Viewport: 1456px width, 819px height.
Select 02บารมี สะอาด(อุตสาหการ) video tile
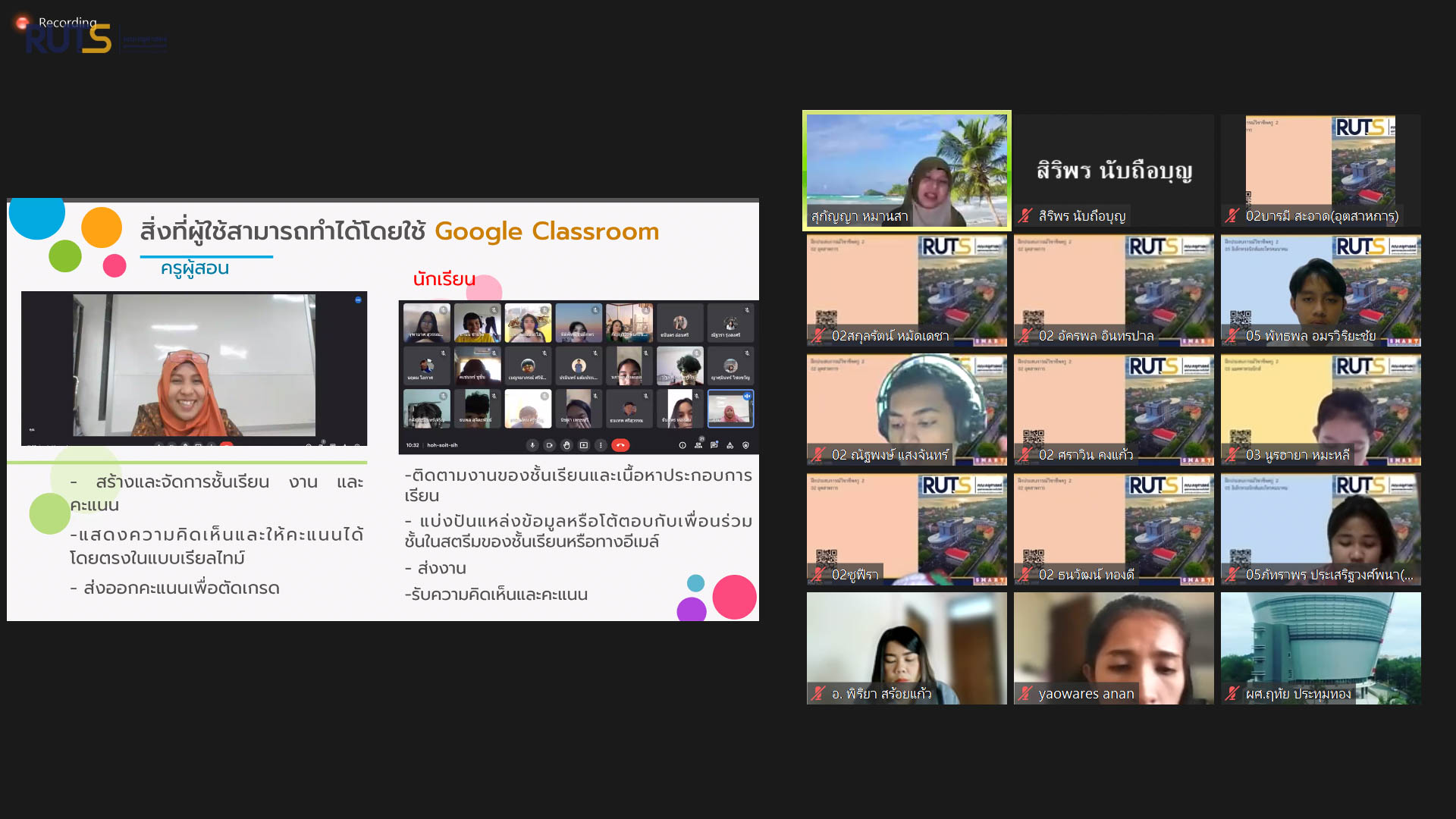coord(1321,171)
